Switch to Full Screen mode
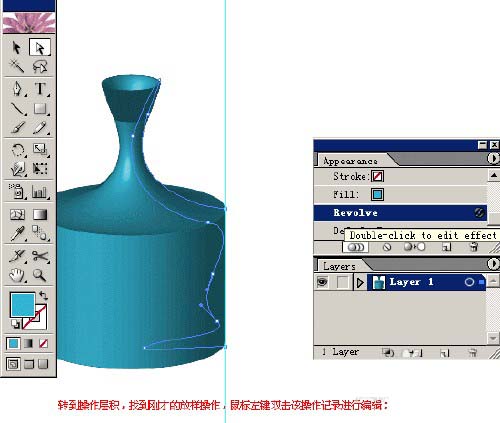 pyautogui.click(x=43, y=364)
